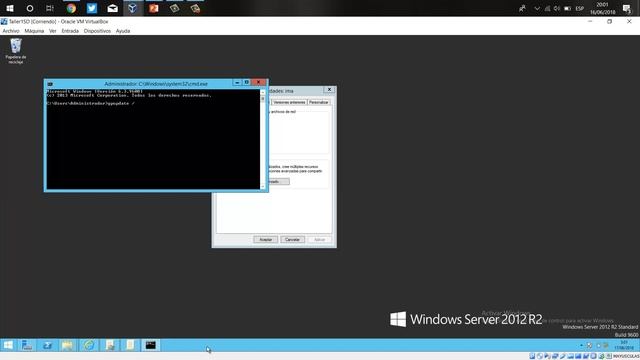The width and height of the screenshot is (640, 360).
Task: Click the host Windows Start button
Action: pyautogui.click(x=10, y=8)
